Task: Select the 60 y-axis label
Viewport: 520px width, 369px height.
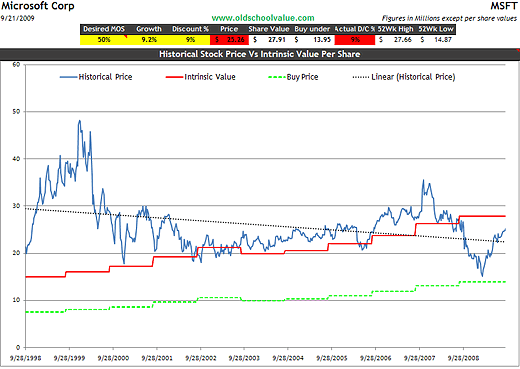Action: [x=16, y=64]
